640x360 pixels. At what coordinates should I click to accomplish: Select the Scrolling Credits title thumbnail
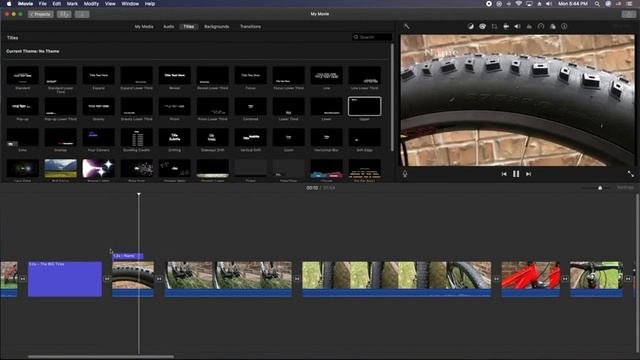coord(136,138)
